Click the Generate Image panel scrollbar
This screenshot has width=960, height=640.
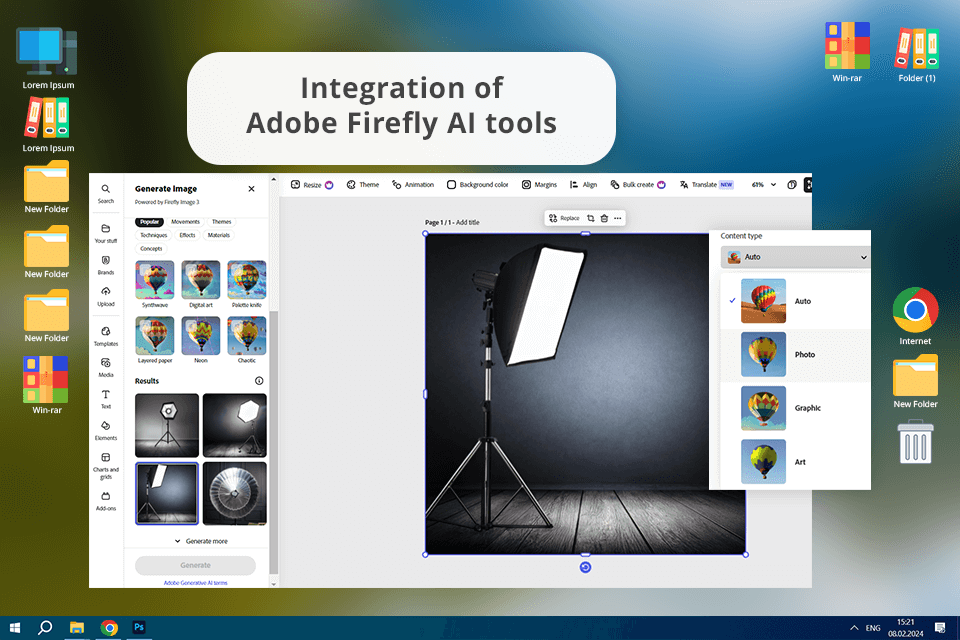[x=274, y=441]
